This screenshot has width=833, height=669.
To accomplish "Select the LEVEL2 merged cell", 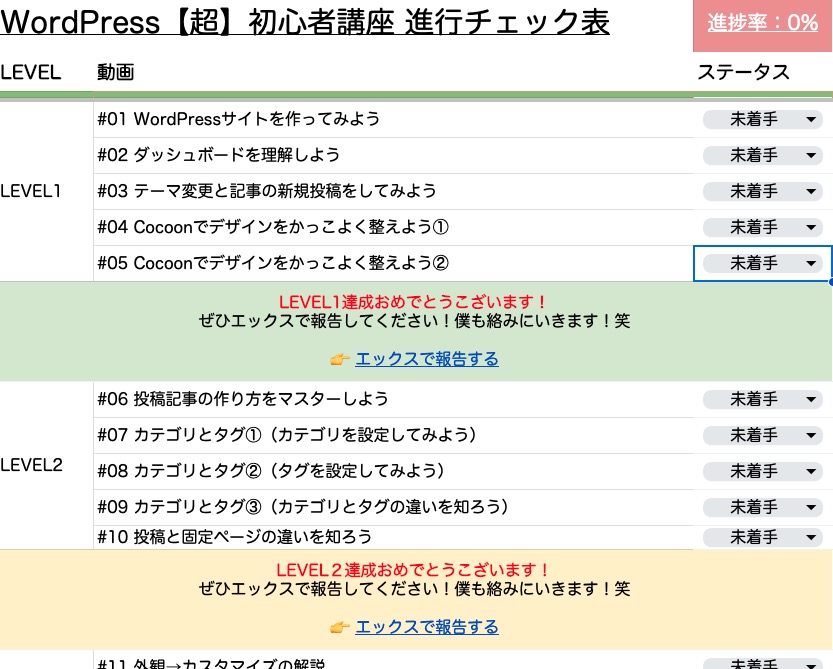I will (x=46, y=465).
